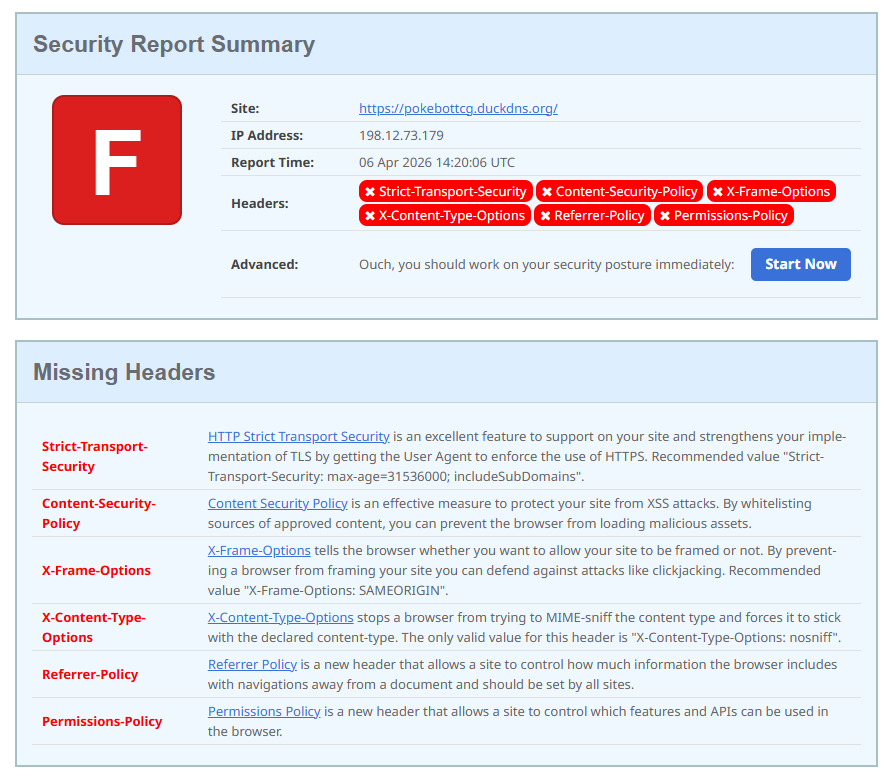Click the Permissions-Policy red header badge
Image resolution: width=889 pixels, height=777 pixels.
tap(723, 216)
